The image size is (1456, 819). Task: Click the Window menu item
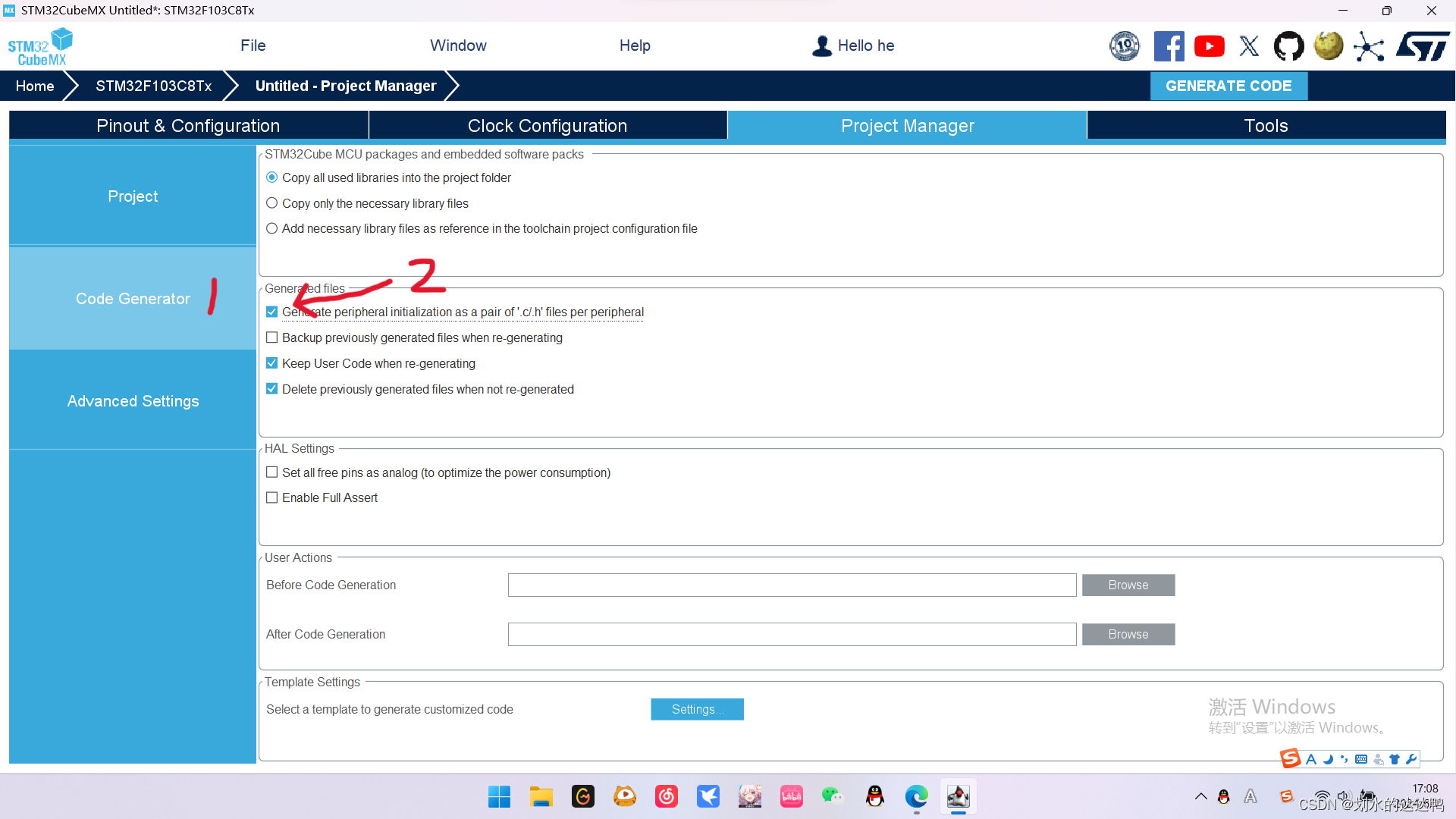(x=457, y=45)
